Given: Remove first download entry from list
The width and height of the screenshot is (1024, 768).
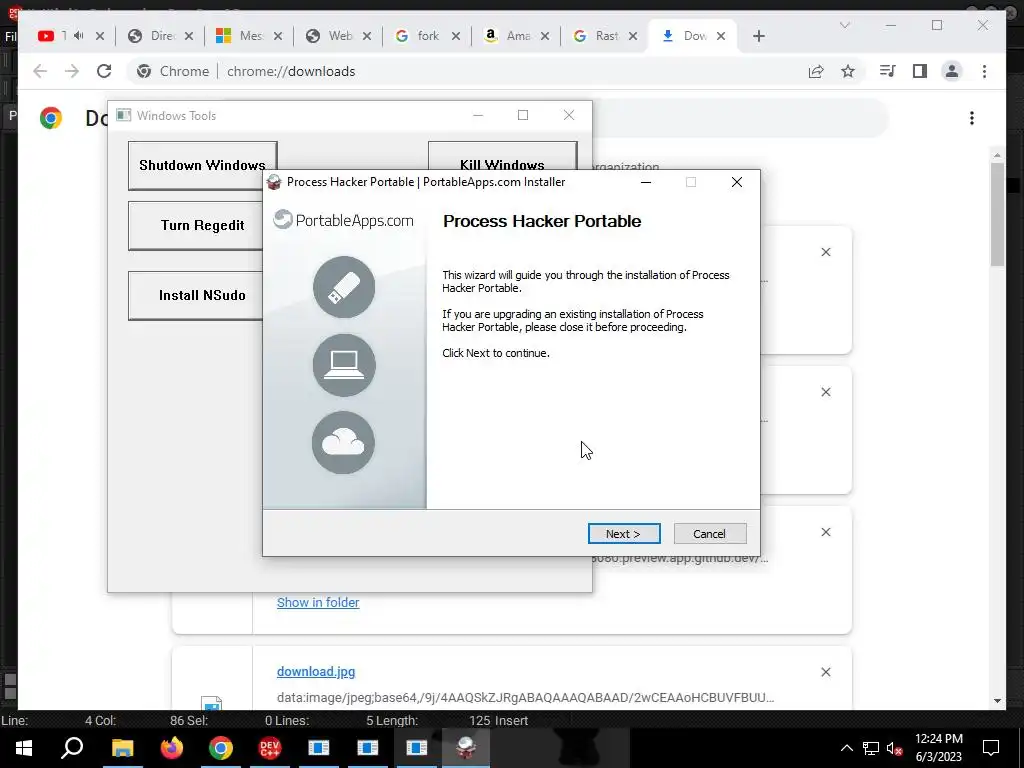Looking at the screenshot, I should point(825,252).
